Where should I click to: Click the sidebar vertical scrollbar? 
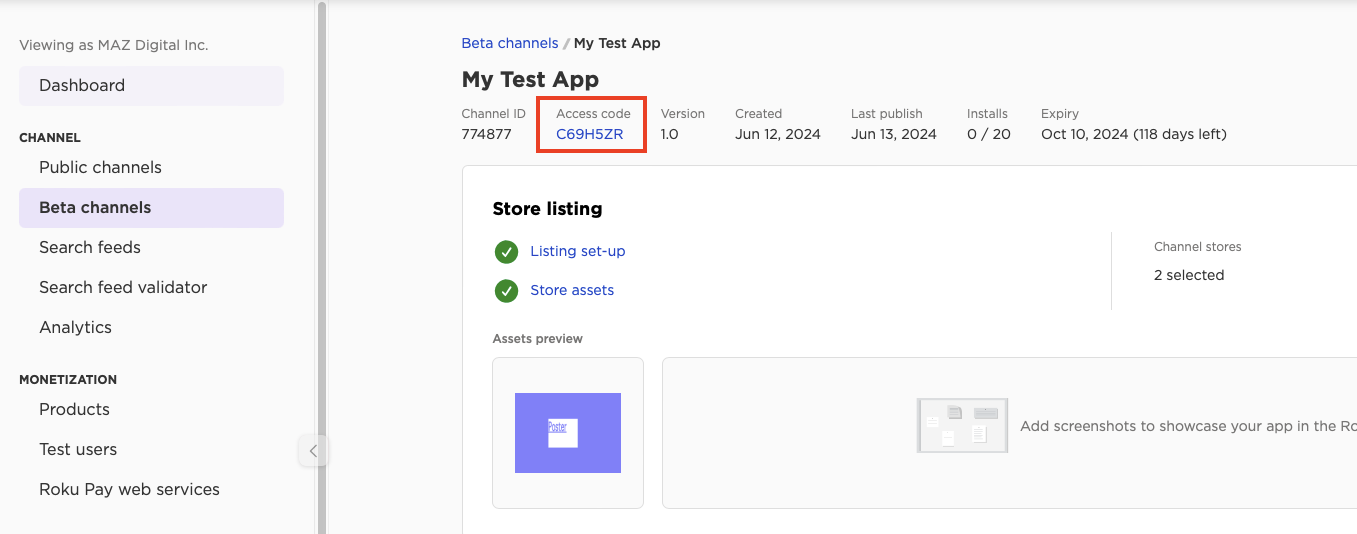(321, 267)
